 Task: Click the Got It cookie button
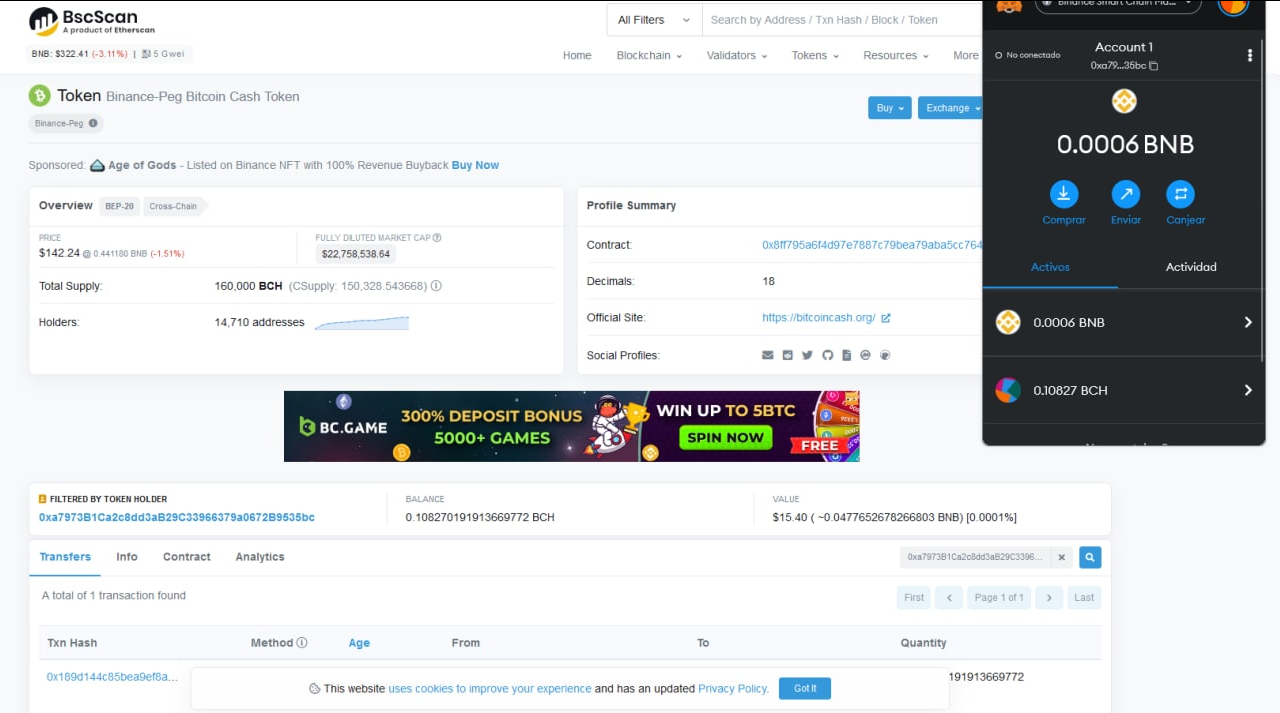click(805, 688)
